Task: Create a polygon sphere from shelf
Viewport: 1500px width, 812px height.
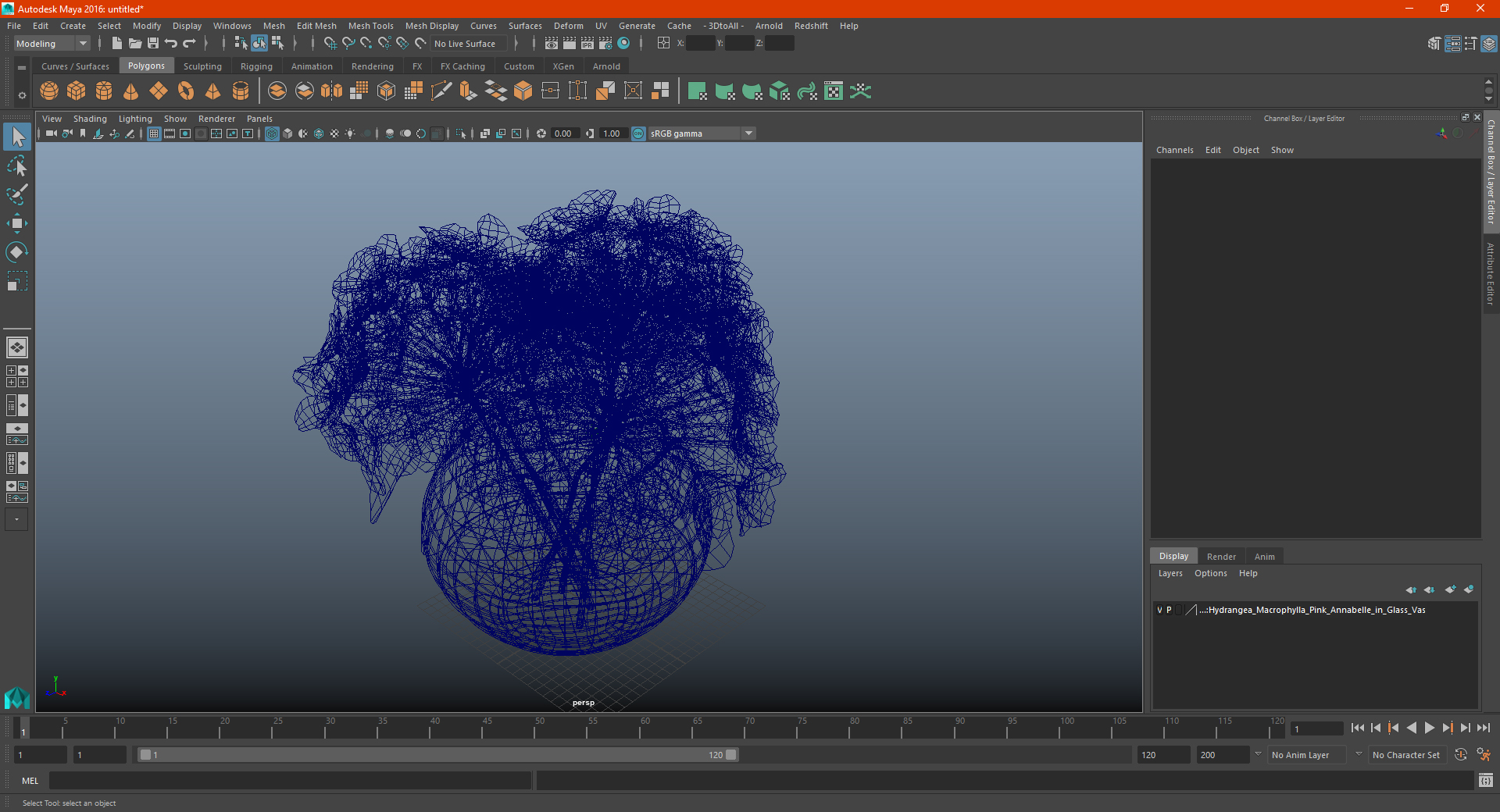Action: (49, 91)
